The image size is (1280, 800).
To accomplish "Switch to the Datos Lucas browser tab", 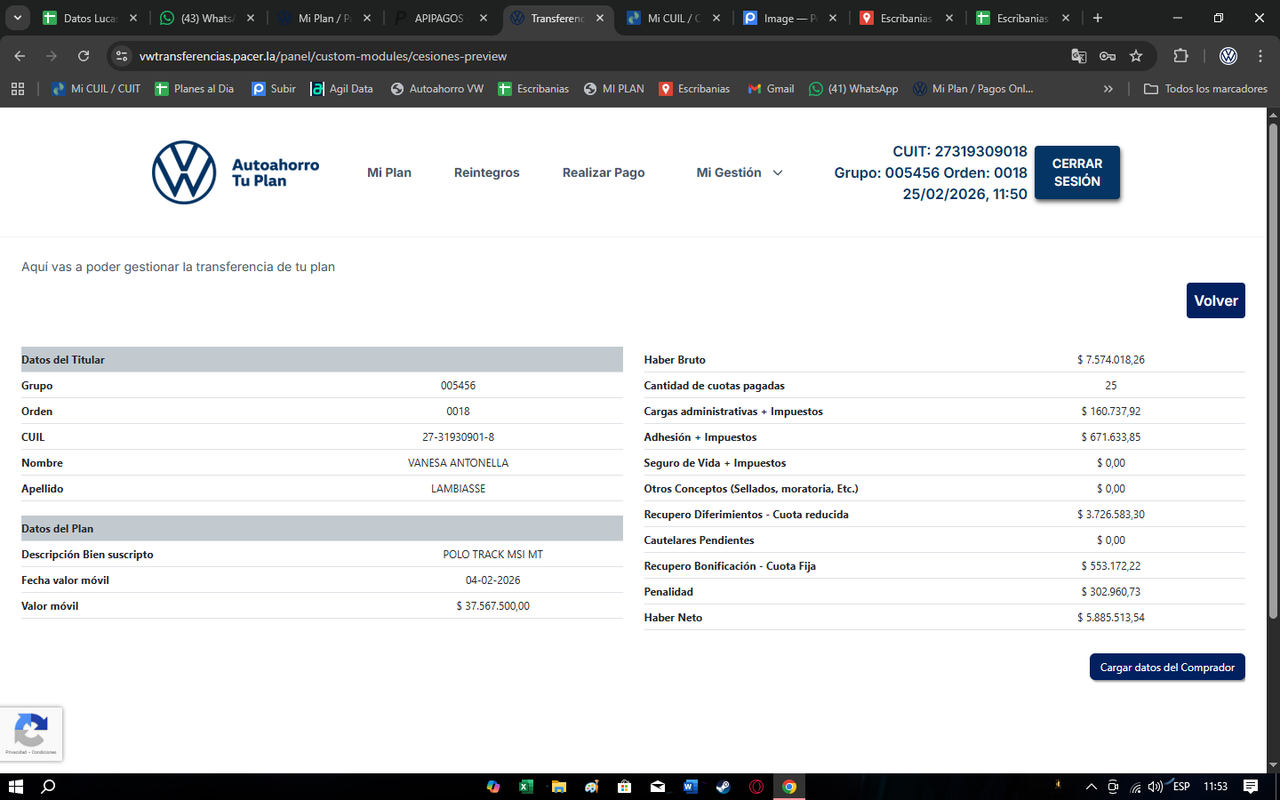I will (x=92, y=18).
